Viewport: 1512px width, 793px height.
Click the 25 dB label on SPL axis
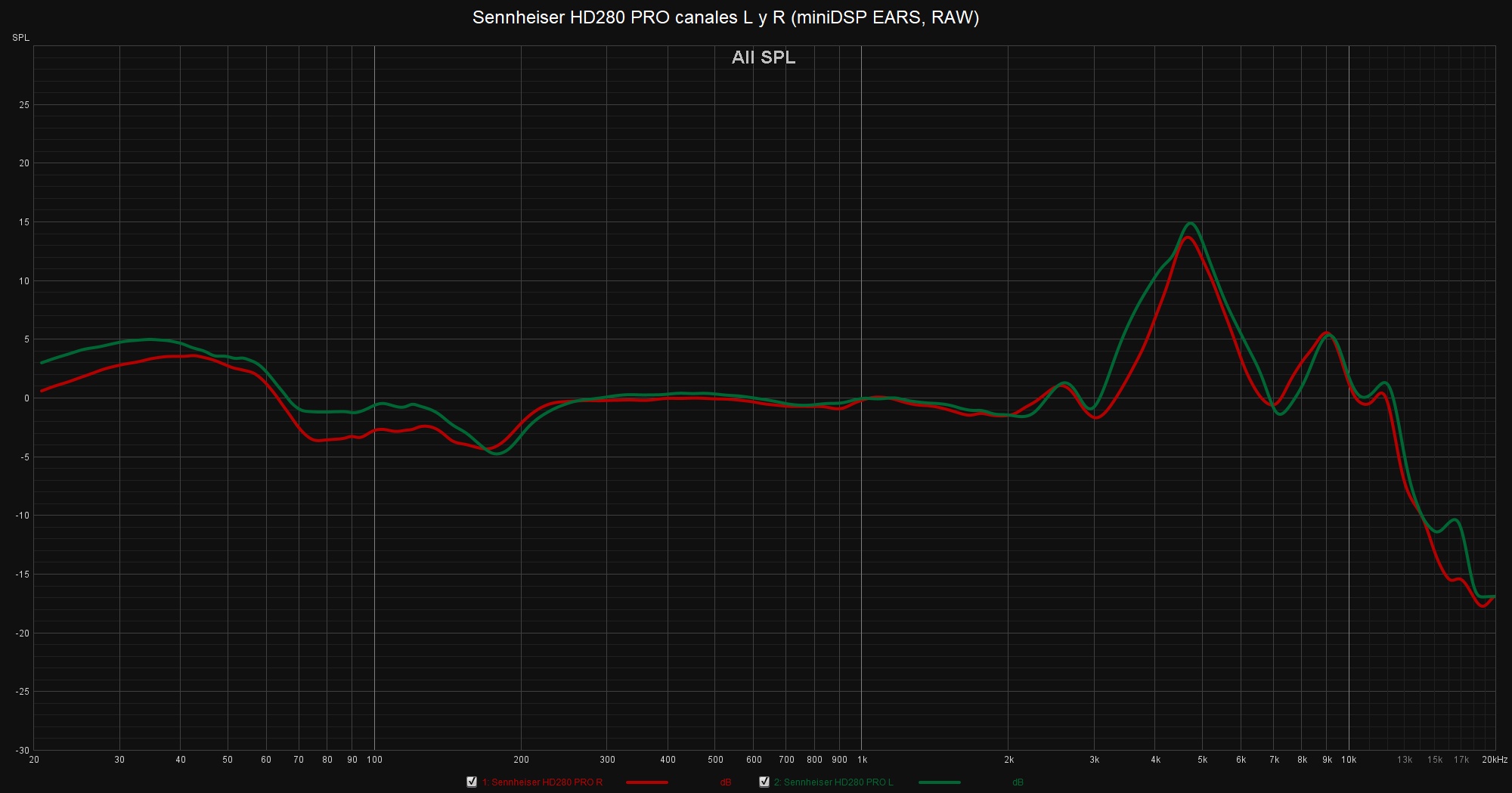pyautogui.click(x=24, y=105)
